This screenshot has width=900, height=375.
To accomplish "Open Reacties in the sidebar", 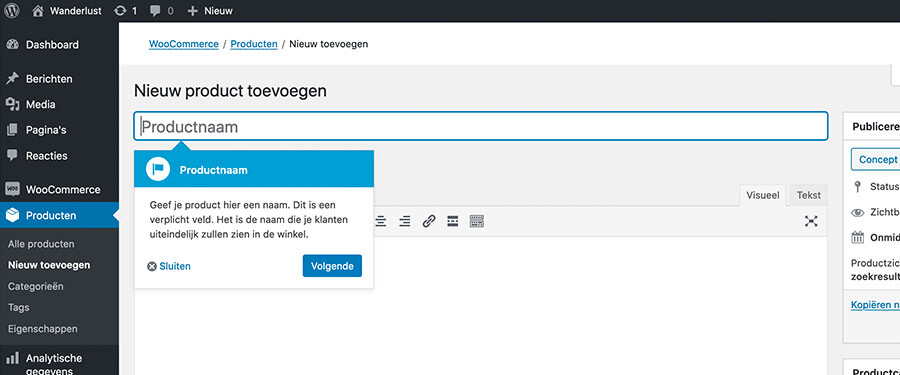I will [59, 156].
